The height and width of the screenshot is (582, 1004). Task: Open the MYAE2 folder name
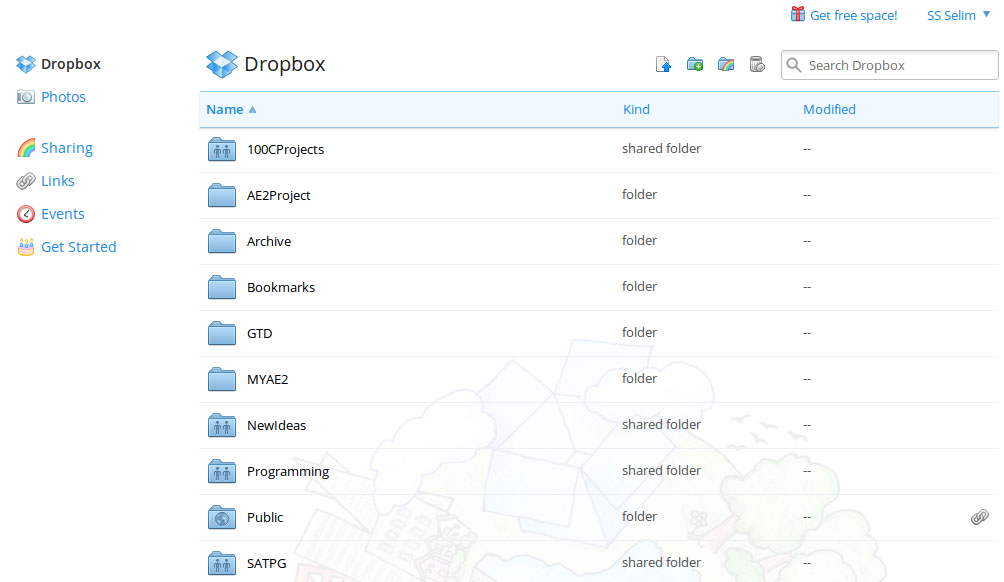[x=268, y=380]
